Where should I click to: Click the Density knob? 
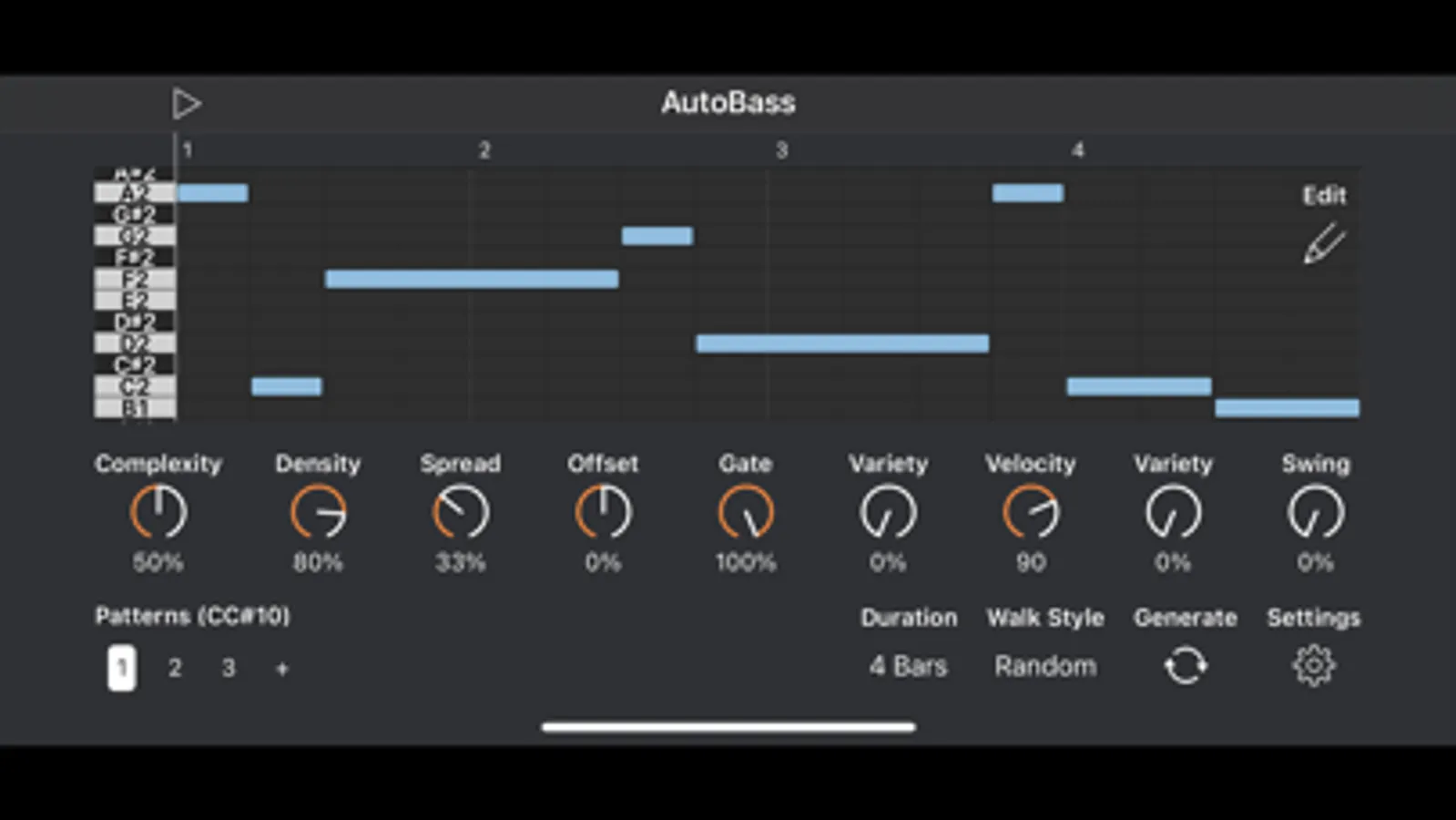[x=318, y=512]
